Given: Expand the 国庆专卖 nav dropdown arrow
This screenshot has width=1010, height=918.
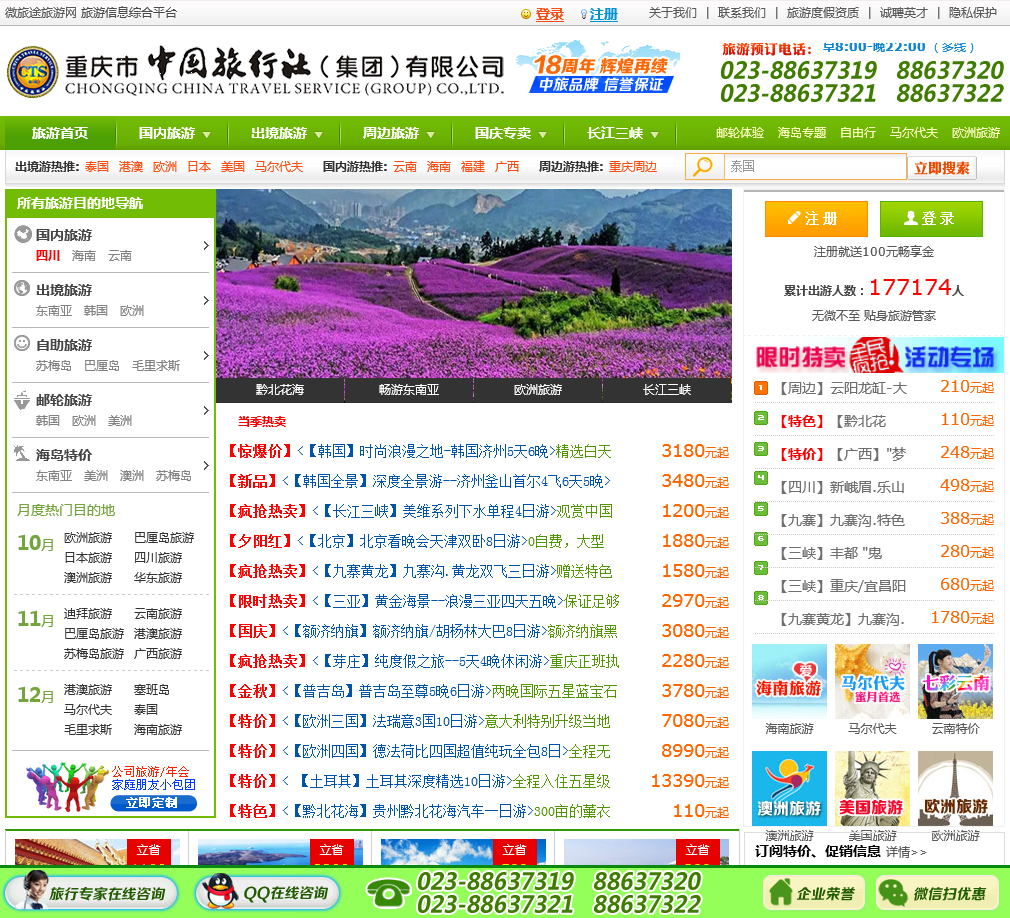Looking at the screenshot, I should tap(542, 135).
